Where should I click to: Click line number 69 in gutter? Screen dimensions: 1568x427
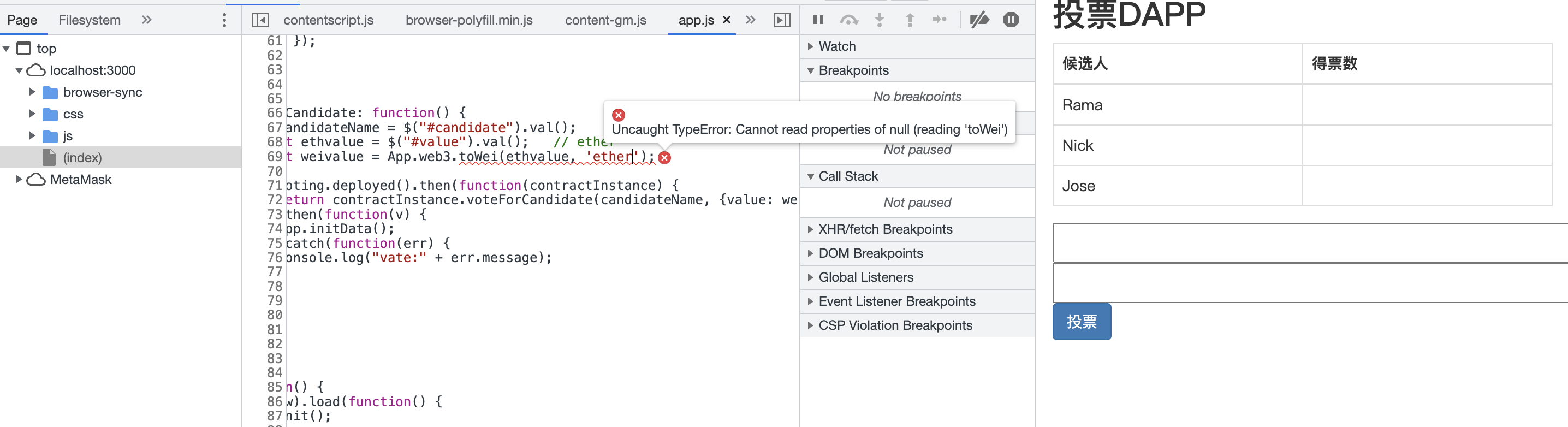click(x=275, y=157)
